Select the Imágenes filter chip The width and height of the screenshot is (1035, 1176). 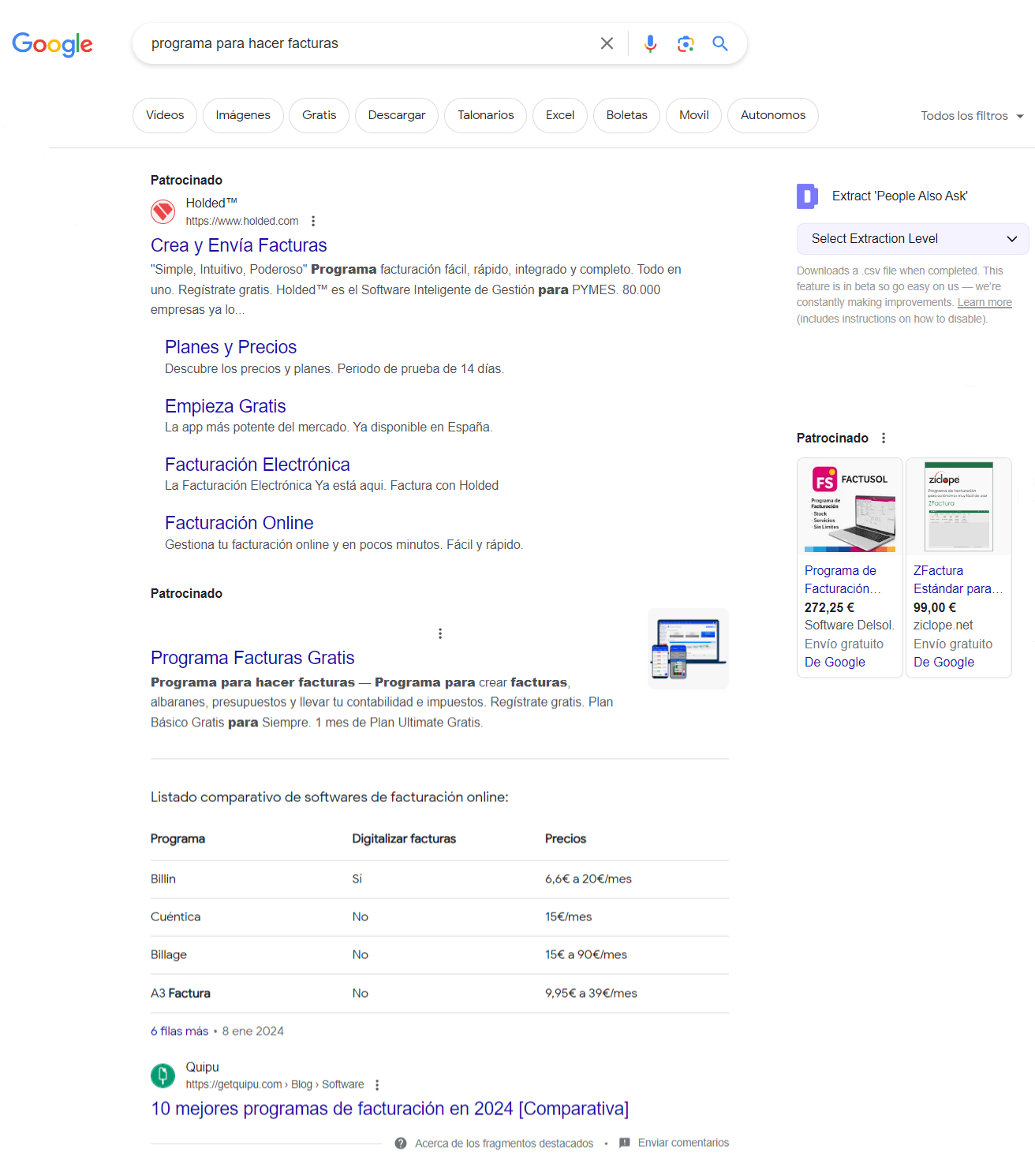[x=243, y=115]
